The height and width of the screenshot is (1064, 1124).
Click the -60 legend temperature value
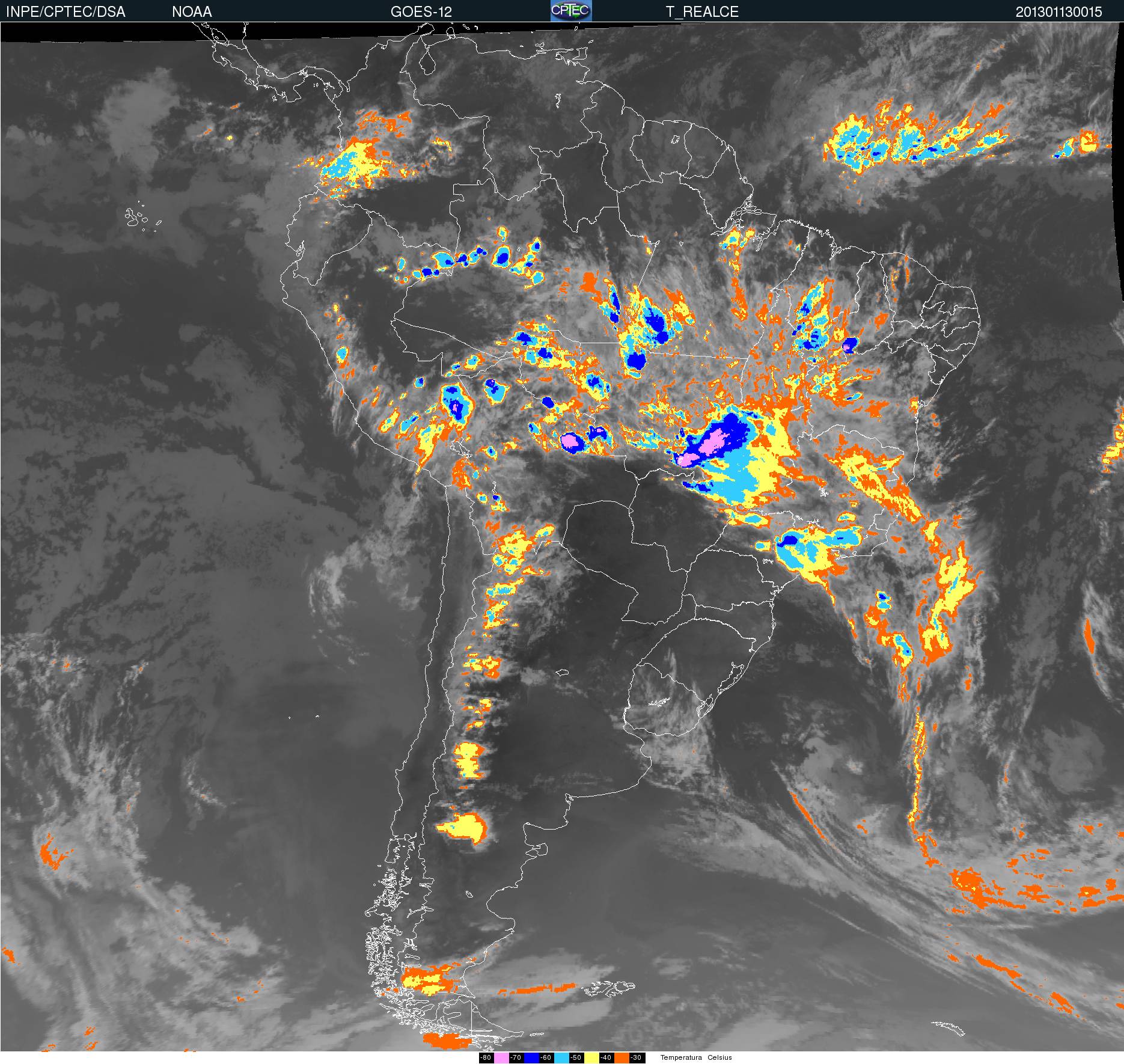tap(546, 1057)
